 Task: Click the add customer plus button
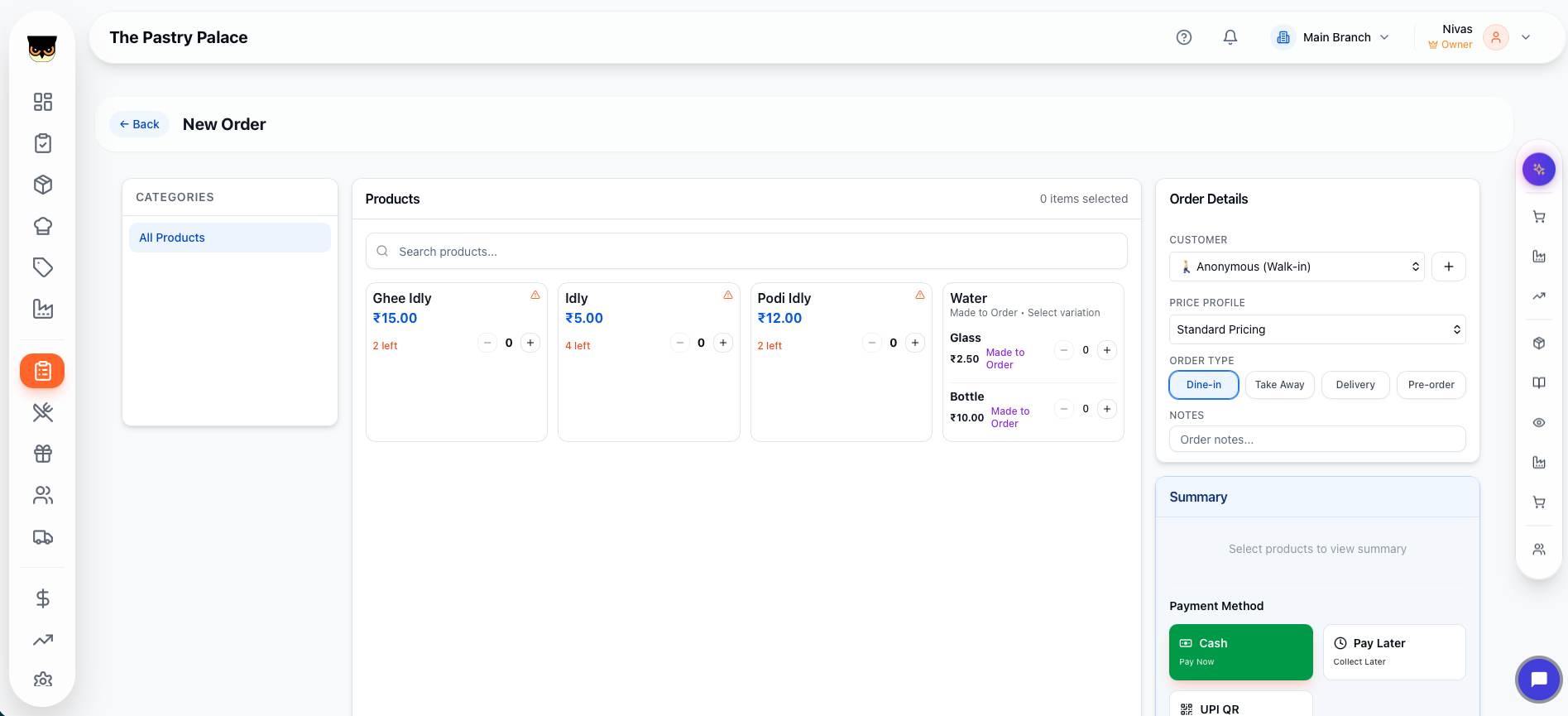1448,267
